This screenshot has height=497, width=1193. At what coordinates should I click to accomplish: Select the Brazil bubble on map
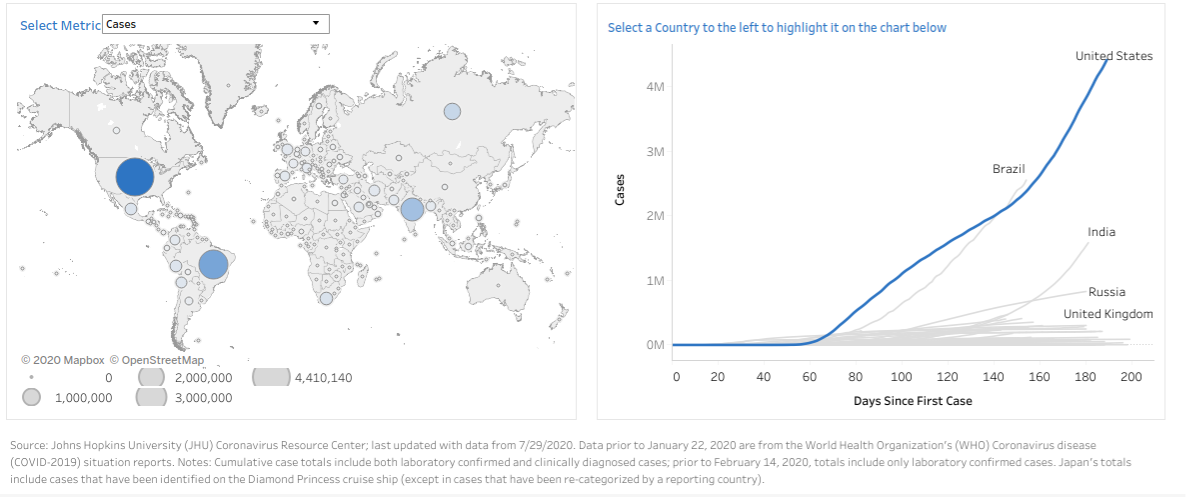pyautogui.click(x=214, y=265)
